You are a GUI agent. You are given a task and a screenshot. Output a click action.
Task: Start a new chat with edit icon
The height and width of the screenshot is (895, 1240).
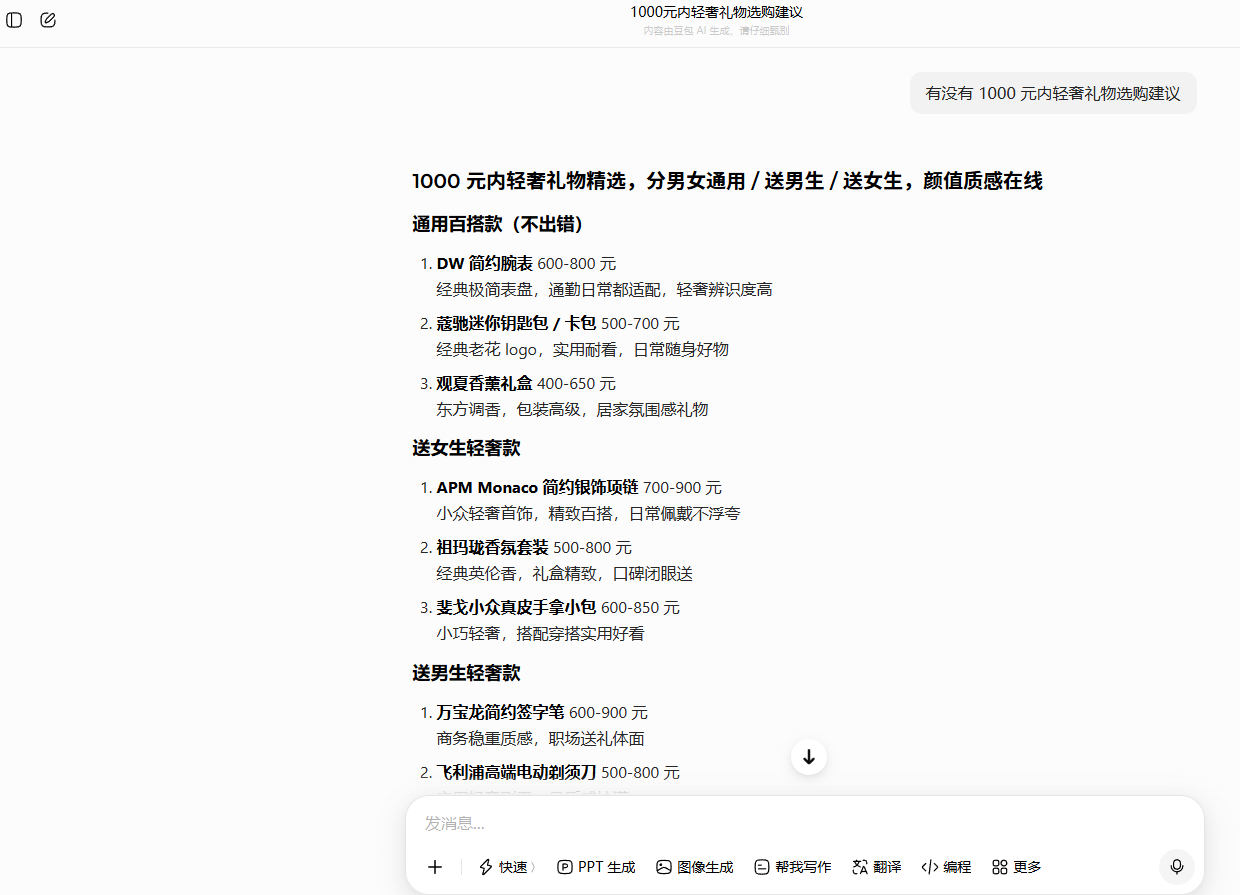tap(48, 20)
